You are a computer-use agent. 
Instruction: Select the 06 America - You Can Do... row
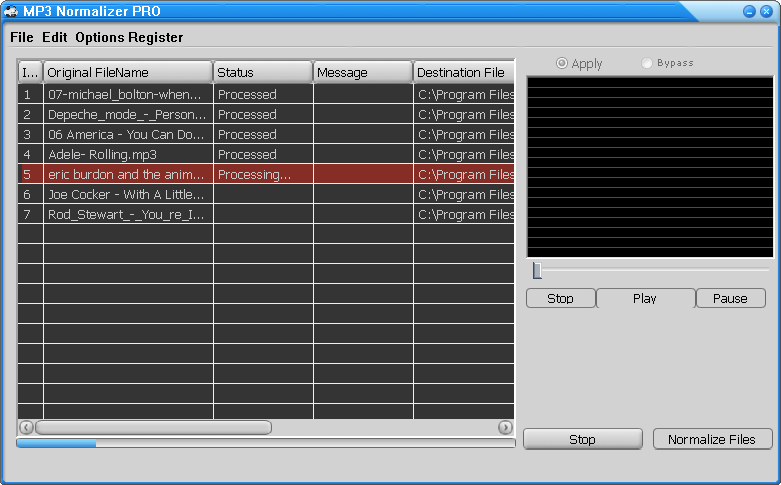(x=266, y=134)
